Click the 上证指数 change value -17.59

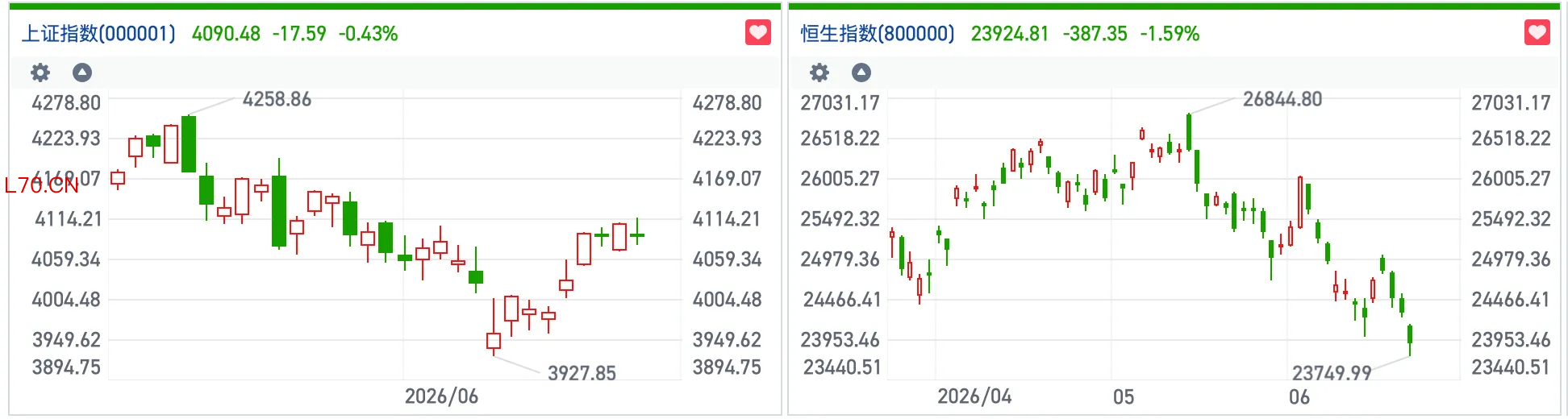299,34
